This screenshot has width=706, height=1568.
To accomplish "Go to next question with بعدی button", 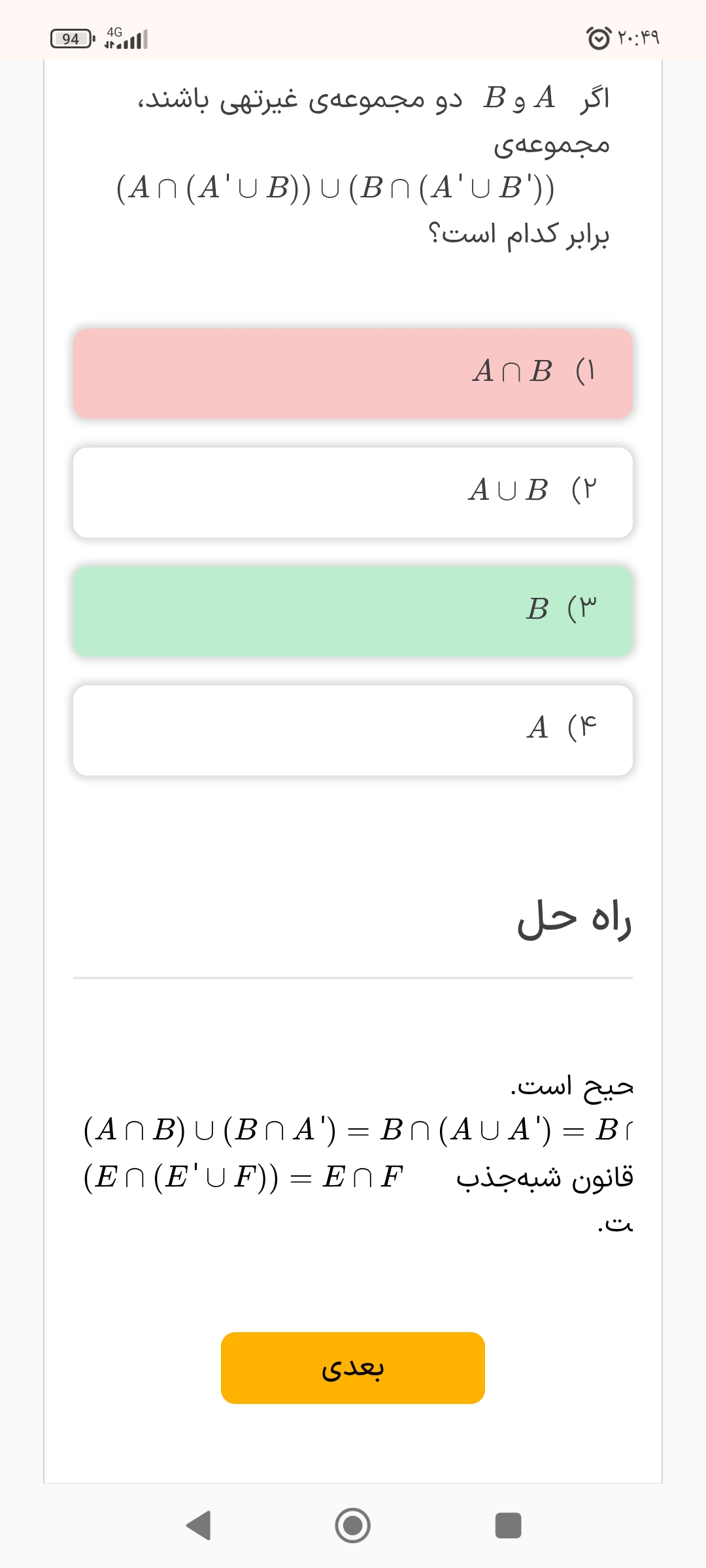I will 353,1367.
